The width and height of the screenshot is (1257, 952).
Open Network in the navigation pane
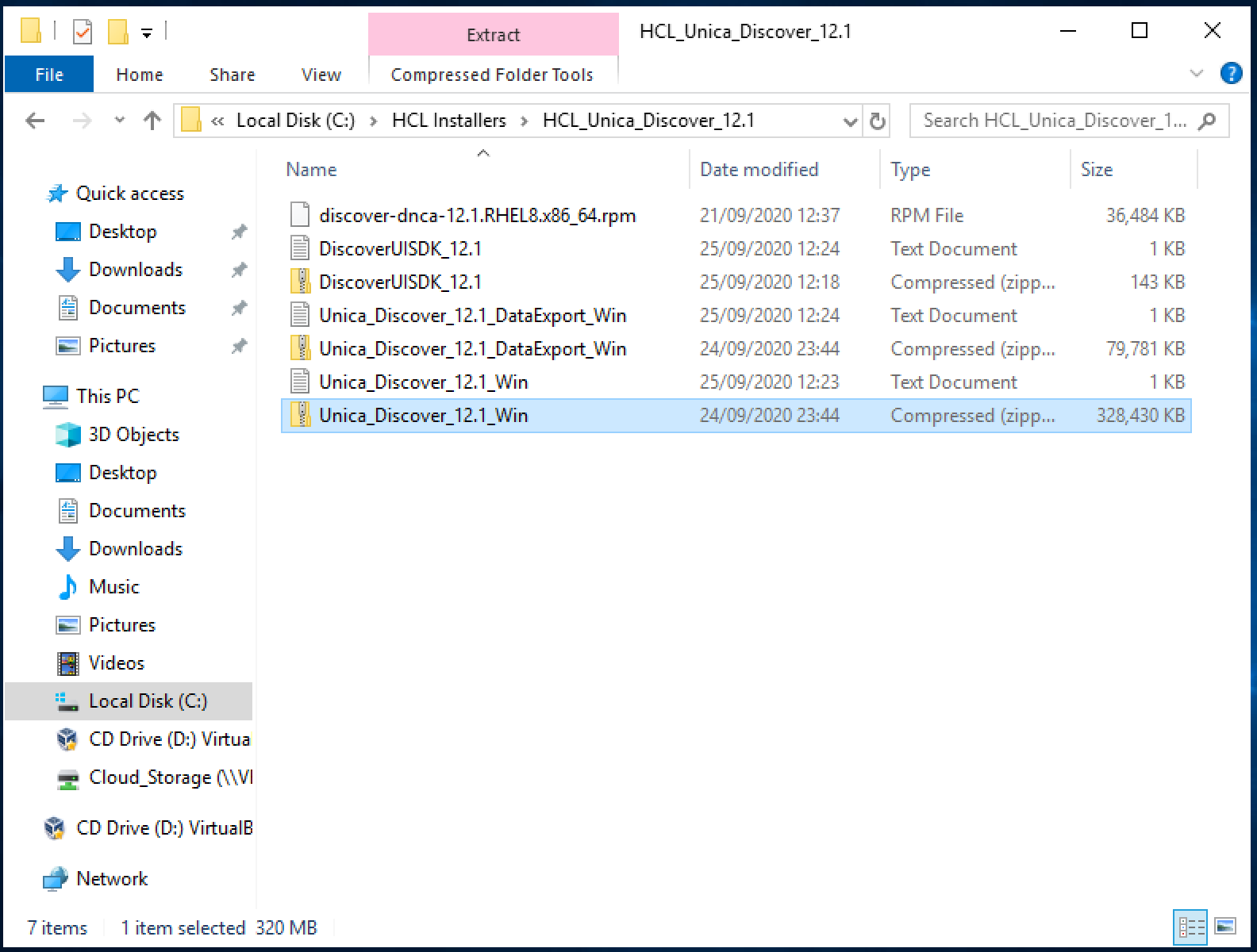pos(111,879)
